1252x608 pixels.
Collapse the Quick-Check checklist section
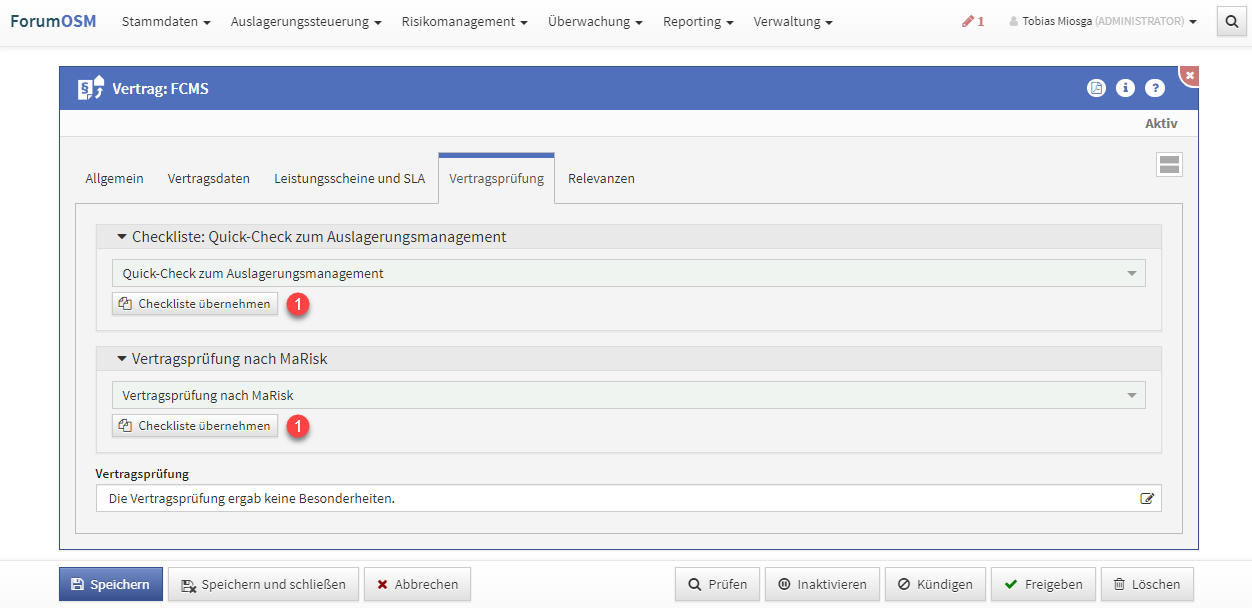[122, 237]
